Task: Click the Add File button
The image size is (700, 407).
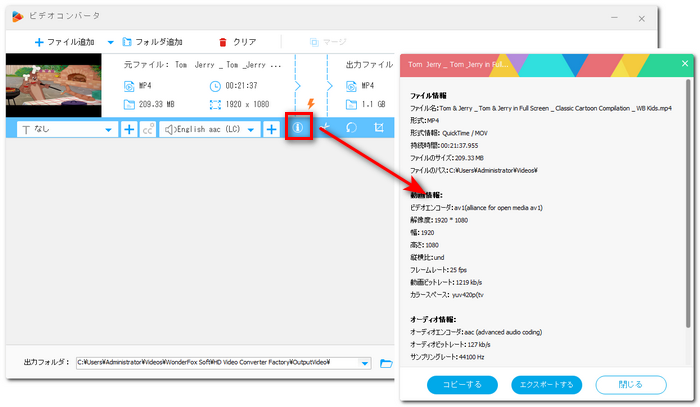Action: click(x=64, y=42)
